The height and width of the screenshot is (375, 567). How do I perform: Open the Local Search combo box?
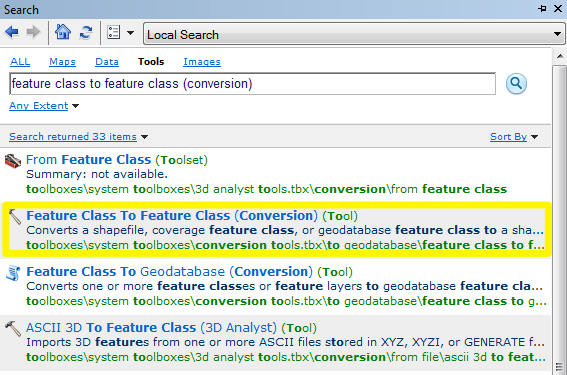tap(354, 34)
